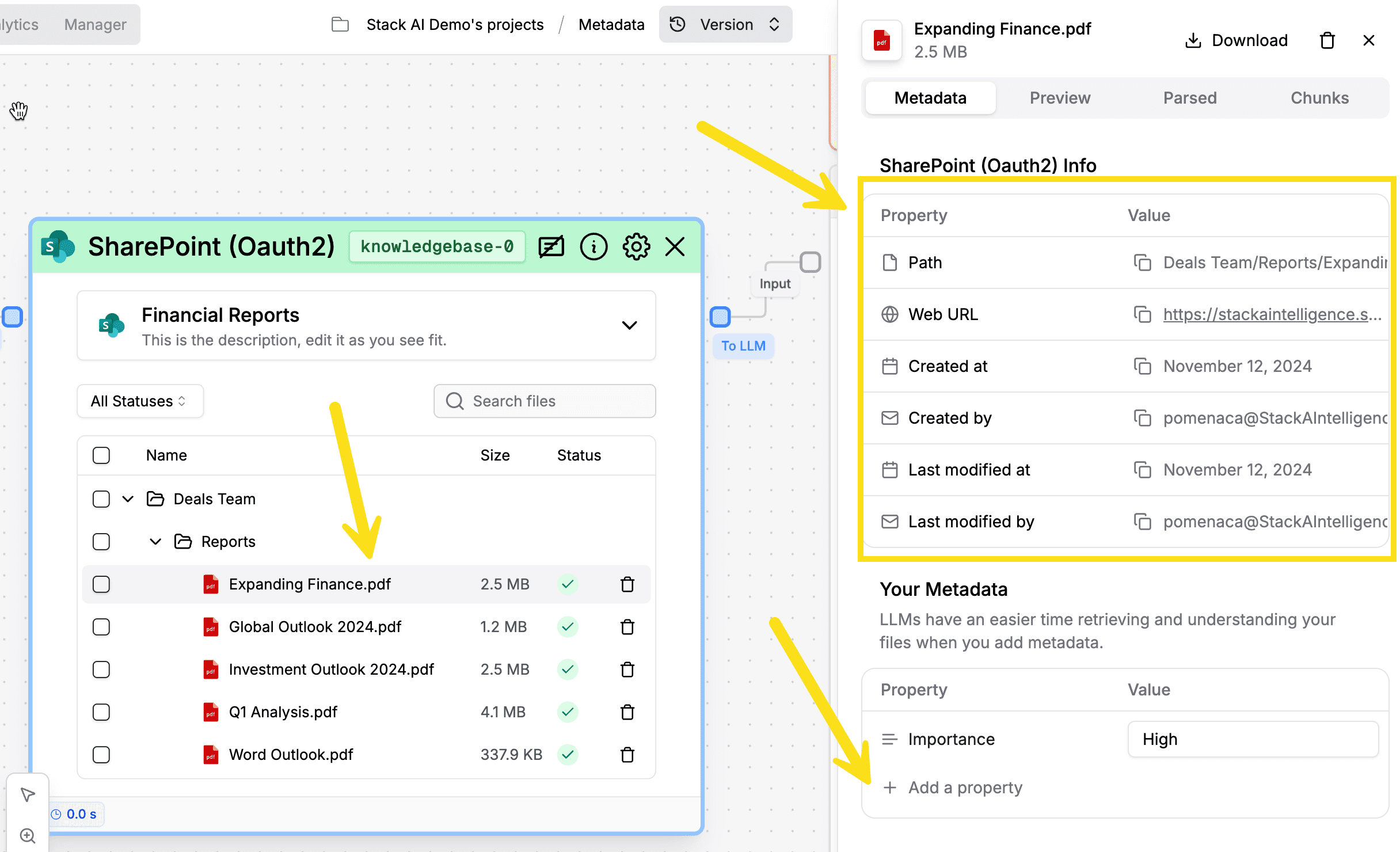Click the Search files field

click(x=545, y=401)
